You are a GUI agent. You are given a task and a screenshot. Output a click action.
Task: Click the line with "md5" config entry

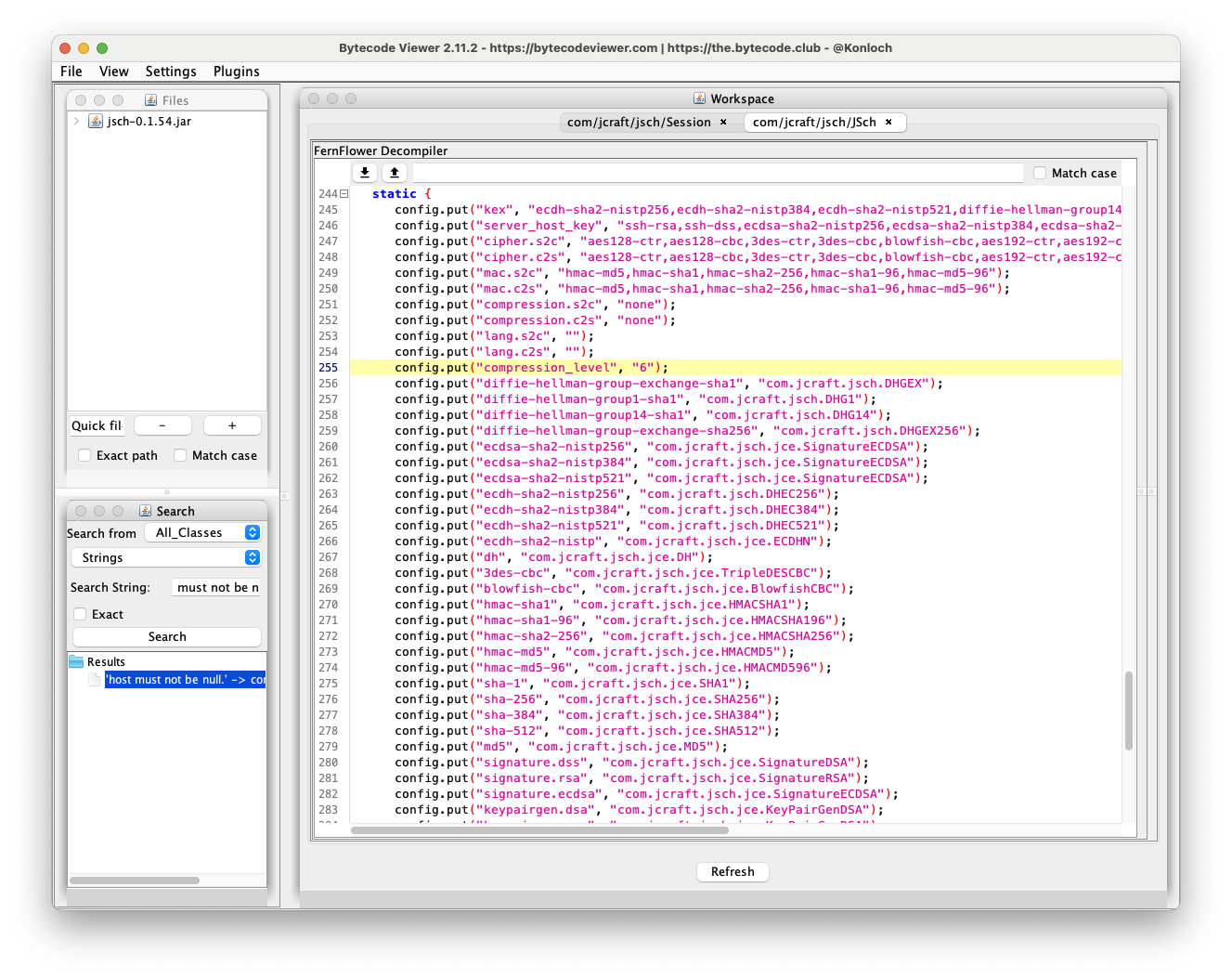click(x=561, y=747)
